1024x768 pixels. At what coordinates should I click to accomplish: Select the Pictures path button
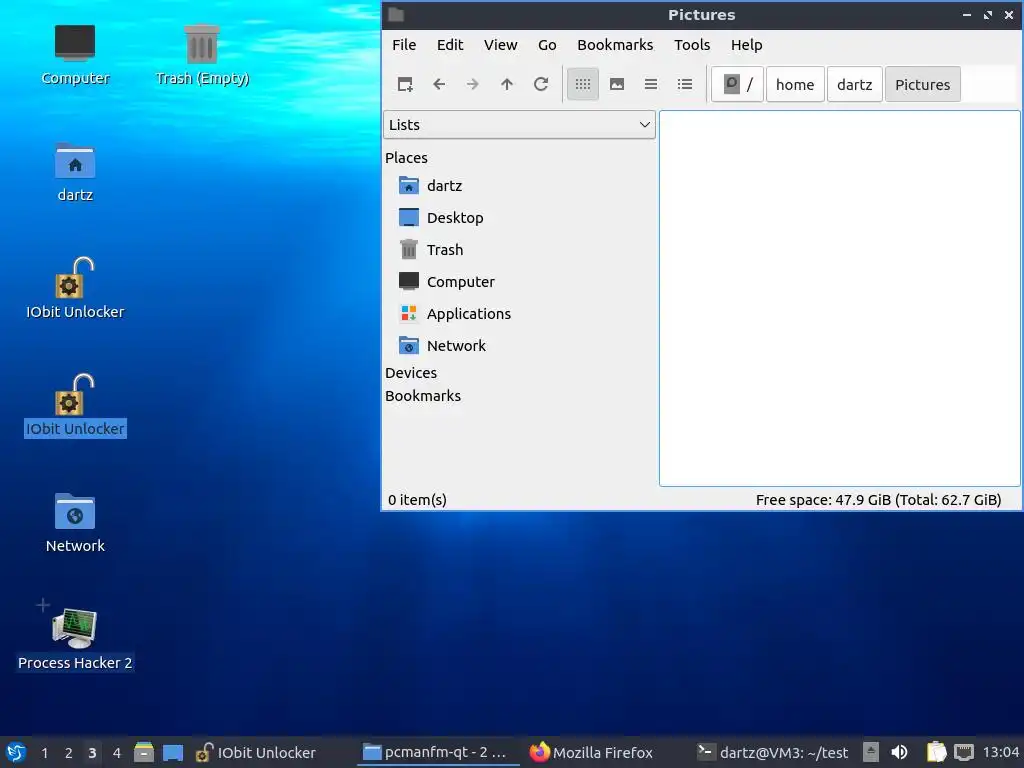[922, 84]
